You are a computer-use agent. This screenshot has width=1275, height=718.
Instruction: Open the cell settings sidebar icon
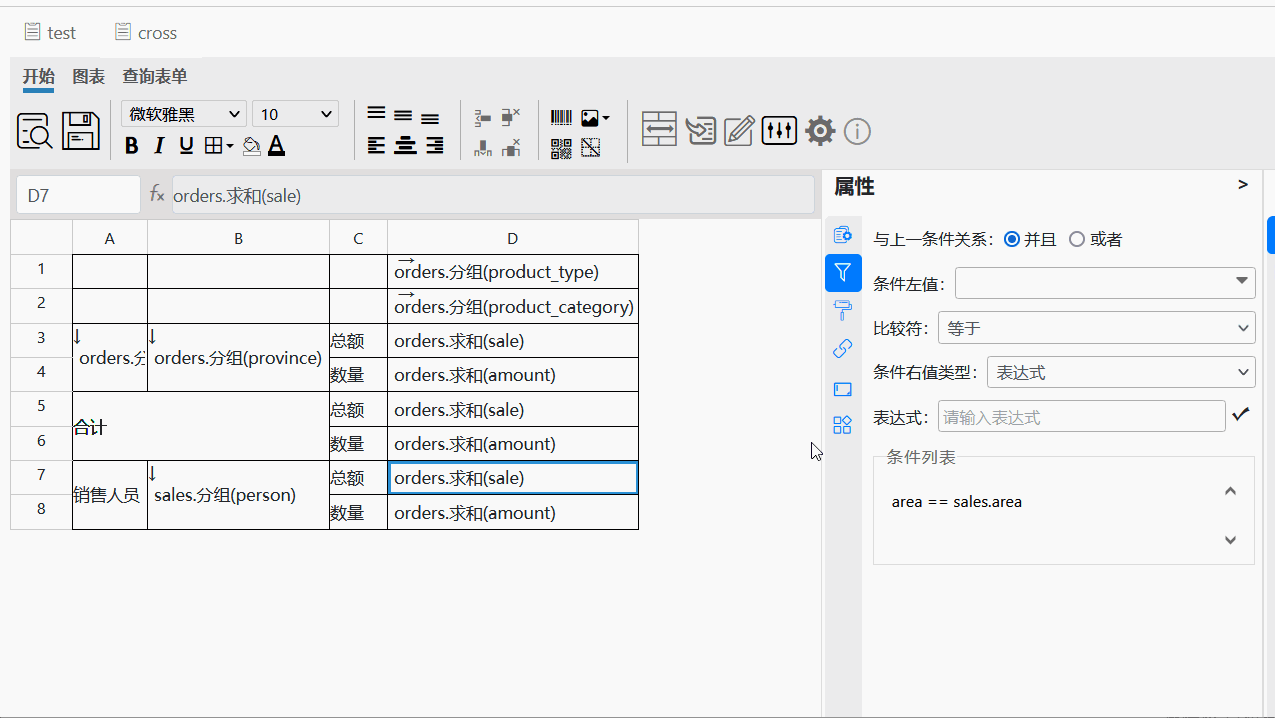coord(843,234)
